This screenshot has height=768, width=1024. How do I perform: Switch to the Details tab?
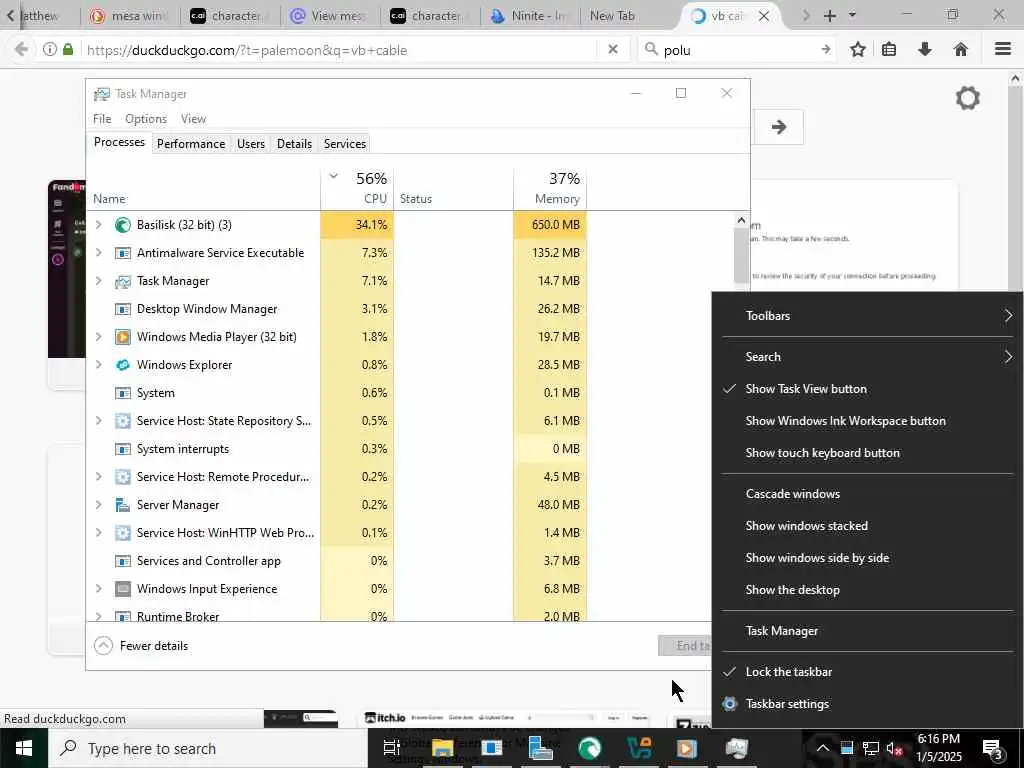tap(294, 144)
